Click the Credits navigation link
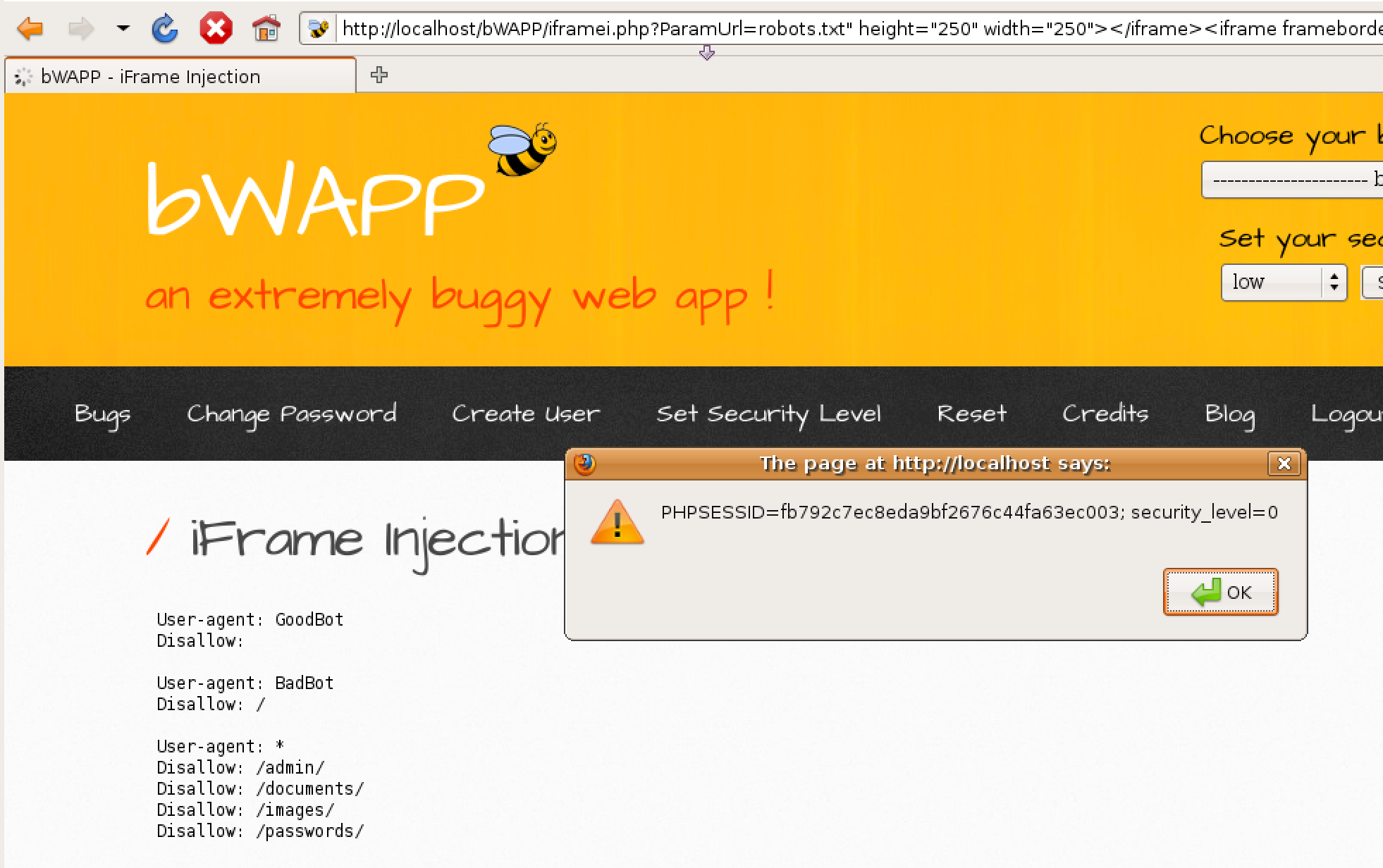 (x=1105, y=414)
